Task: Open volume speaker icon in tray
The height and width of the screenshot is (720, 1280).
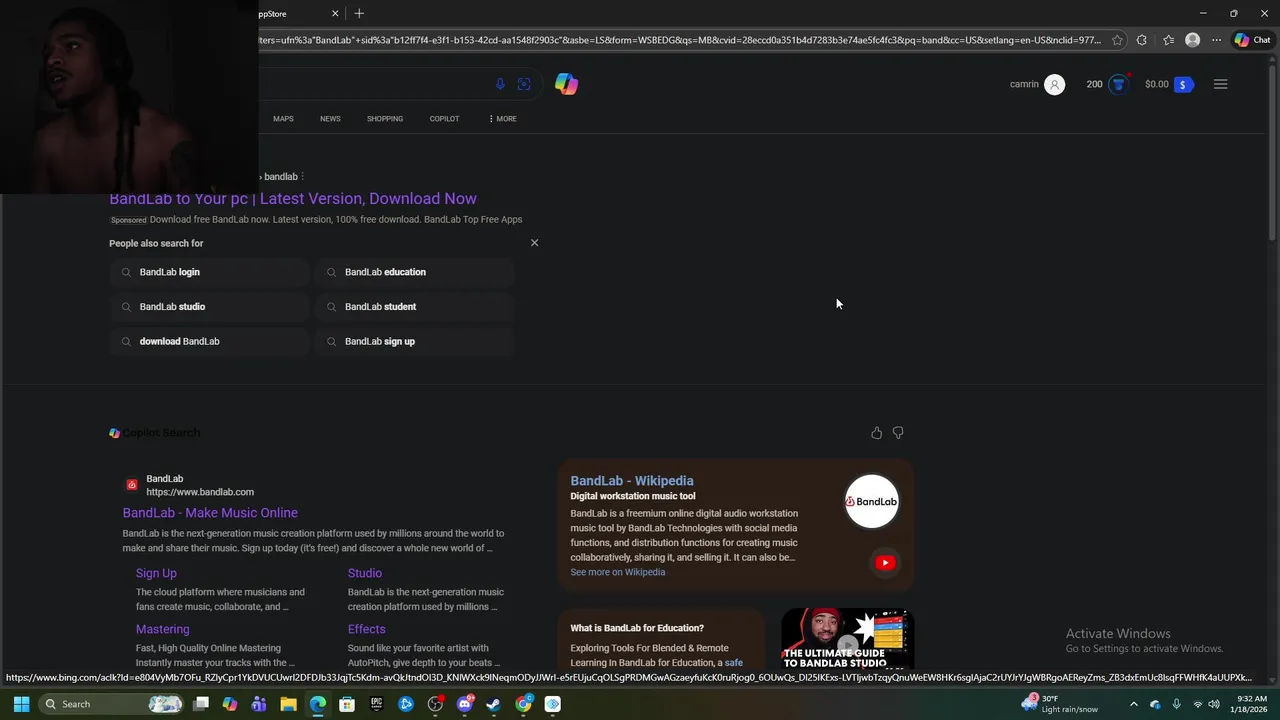Action: (1214, 704)
